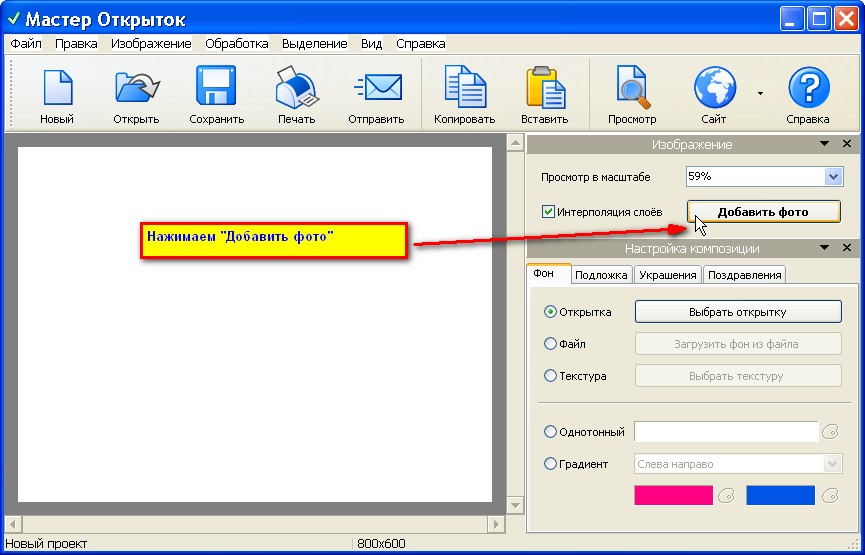Click the Копировать toolbar icon

click(464, 87)
